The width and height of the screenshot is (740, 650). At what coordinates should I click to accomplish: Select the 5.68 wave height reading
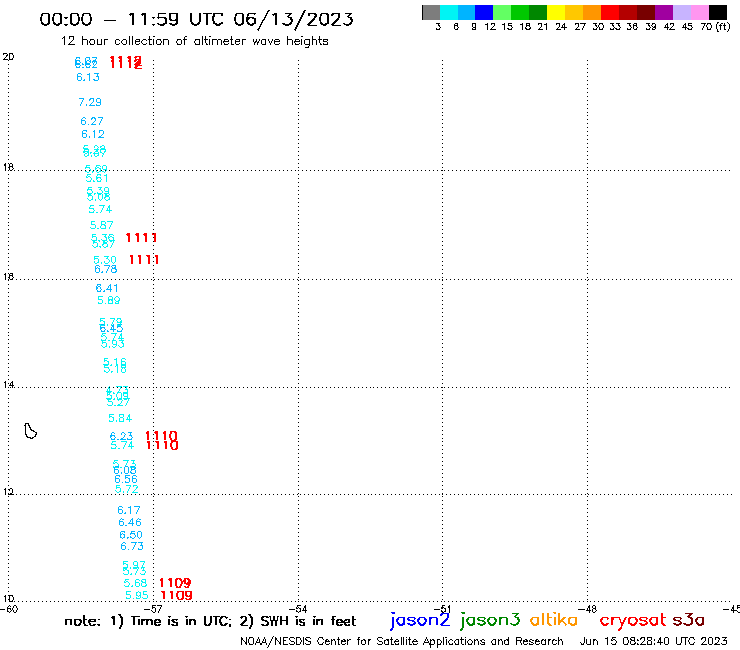(x=135, y=583)
